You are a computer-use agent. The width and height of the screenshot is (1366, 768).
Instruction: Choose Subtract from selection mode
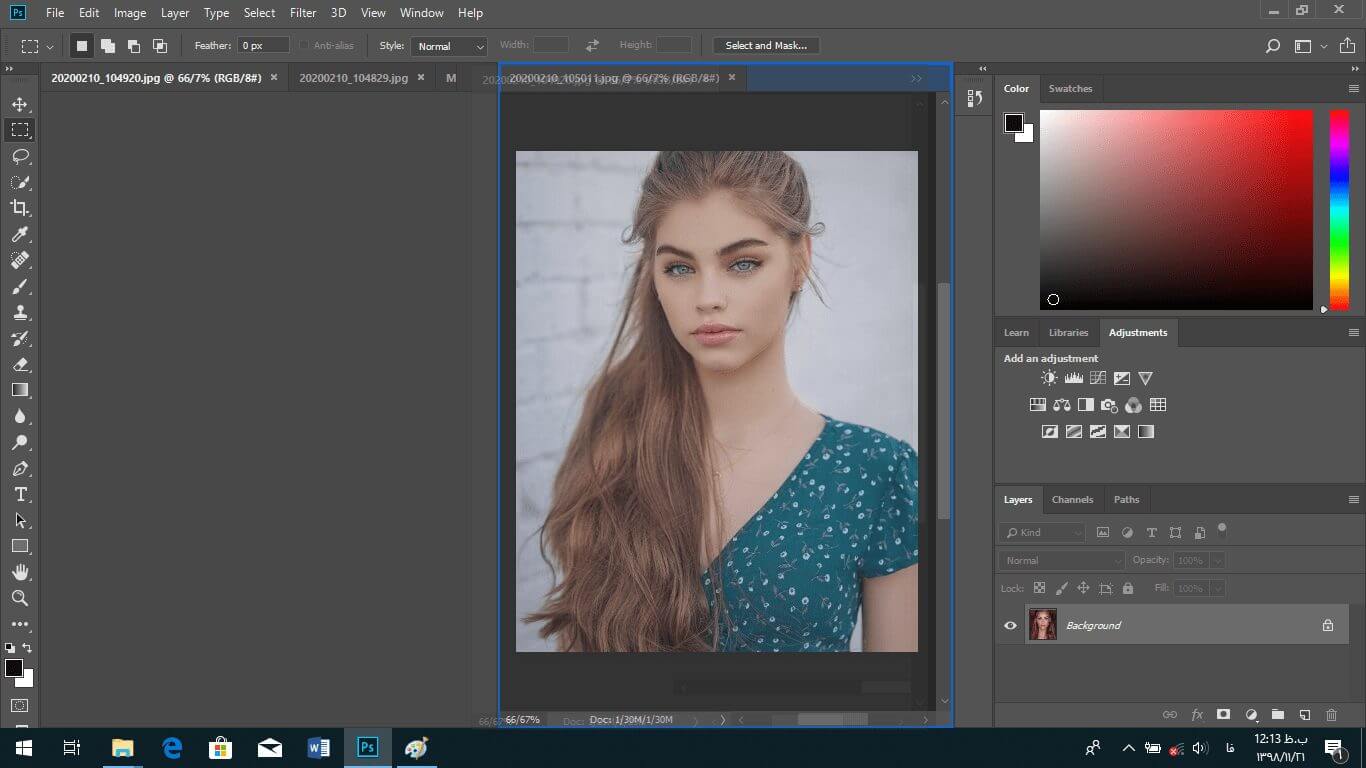[133, 46]
